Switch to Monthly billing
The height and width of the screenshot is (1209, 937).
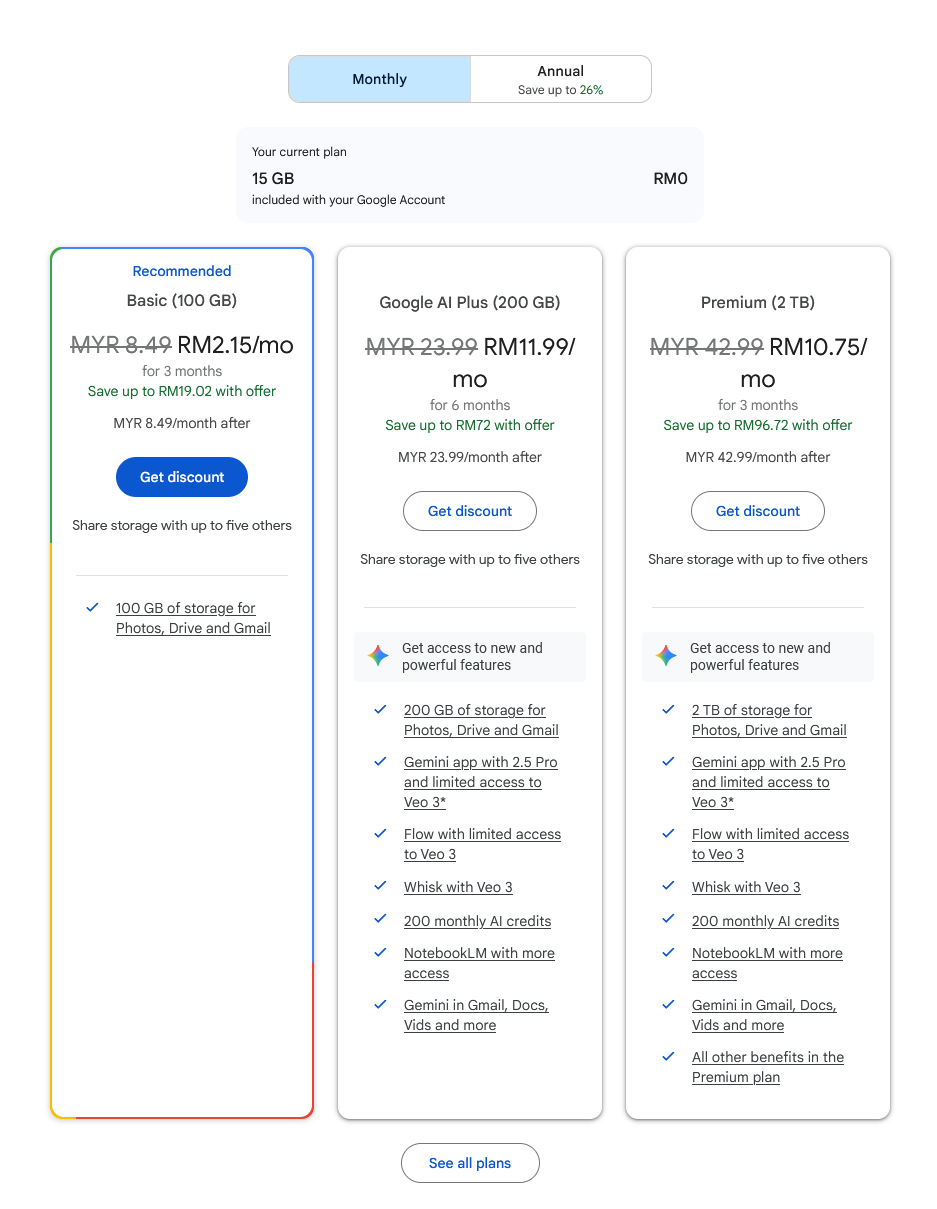(380, 79)
